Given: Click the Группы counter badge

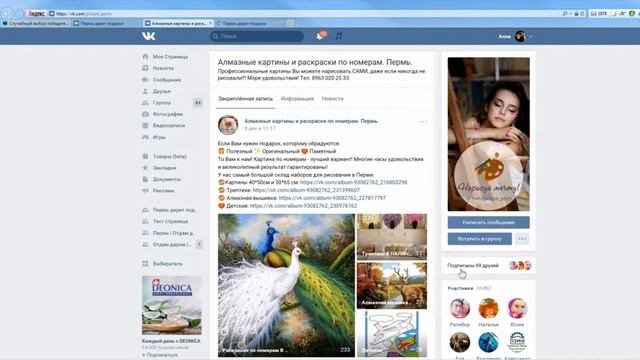Looking at the screenshot, I should pyautogui.click(x=198, y=102).
